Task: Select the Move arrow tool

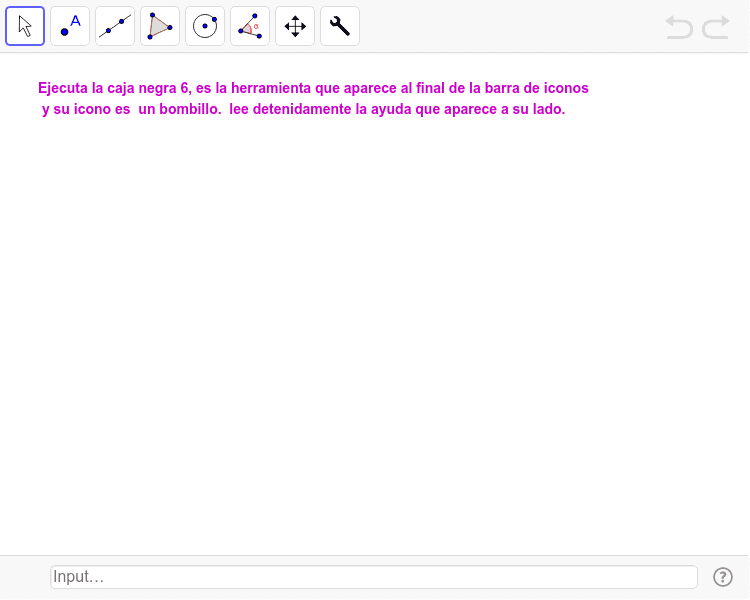Action: point(25,26)
